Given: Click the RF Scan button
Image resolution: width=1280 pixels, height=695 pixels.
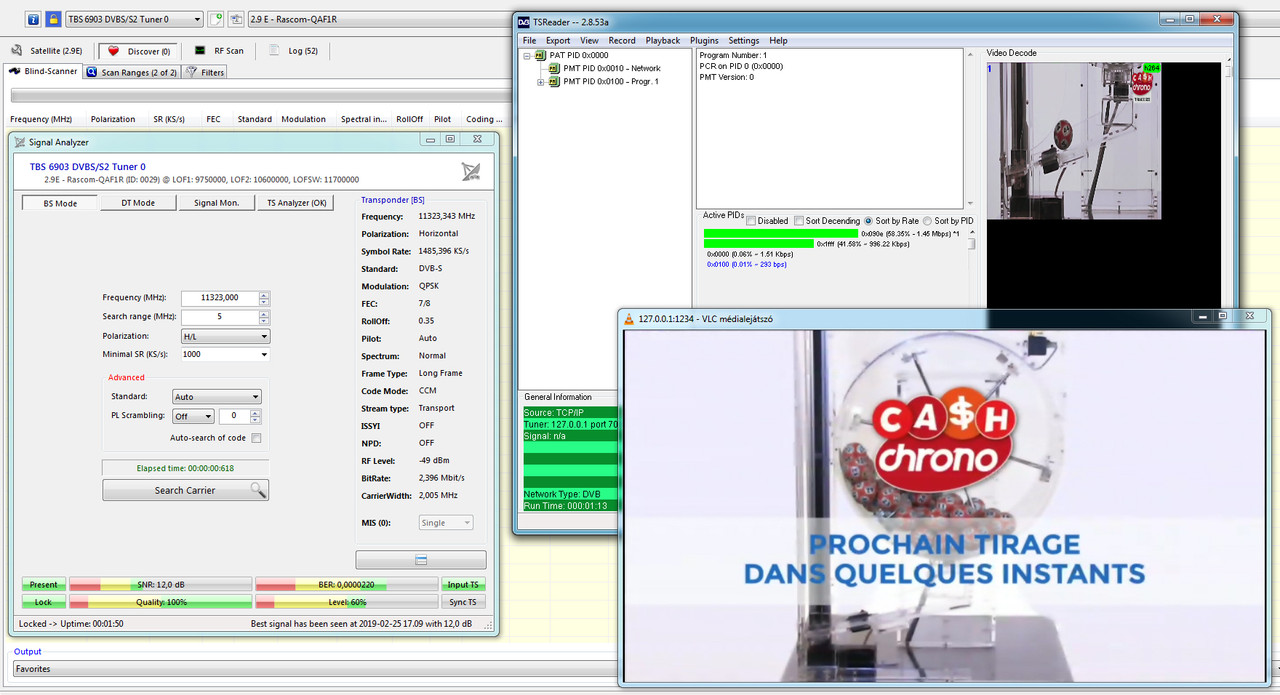Looking at the screenshot, I should (x=219, y=50).
